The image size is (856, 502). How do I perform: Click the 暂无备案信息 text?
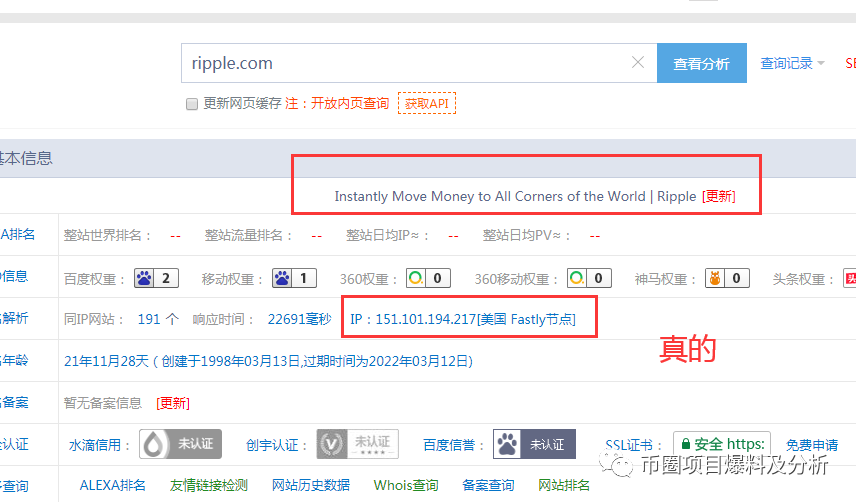103,403
